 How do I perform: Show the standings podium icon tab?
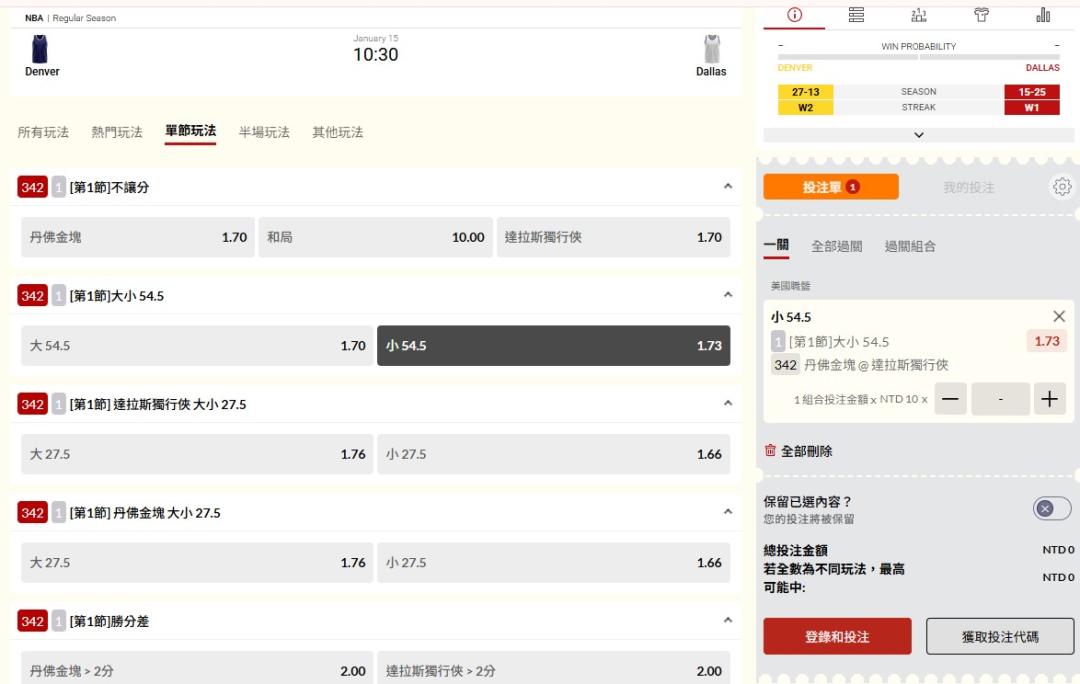[x=919, y=14]
